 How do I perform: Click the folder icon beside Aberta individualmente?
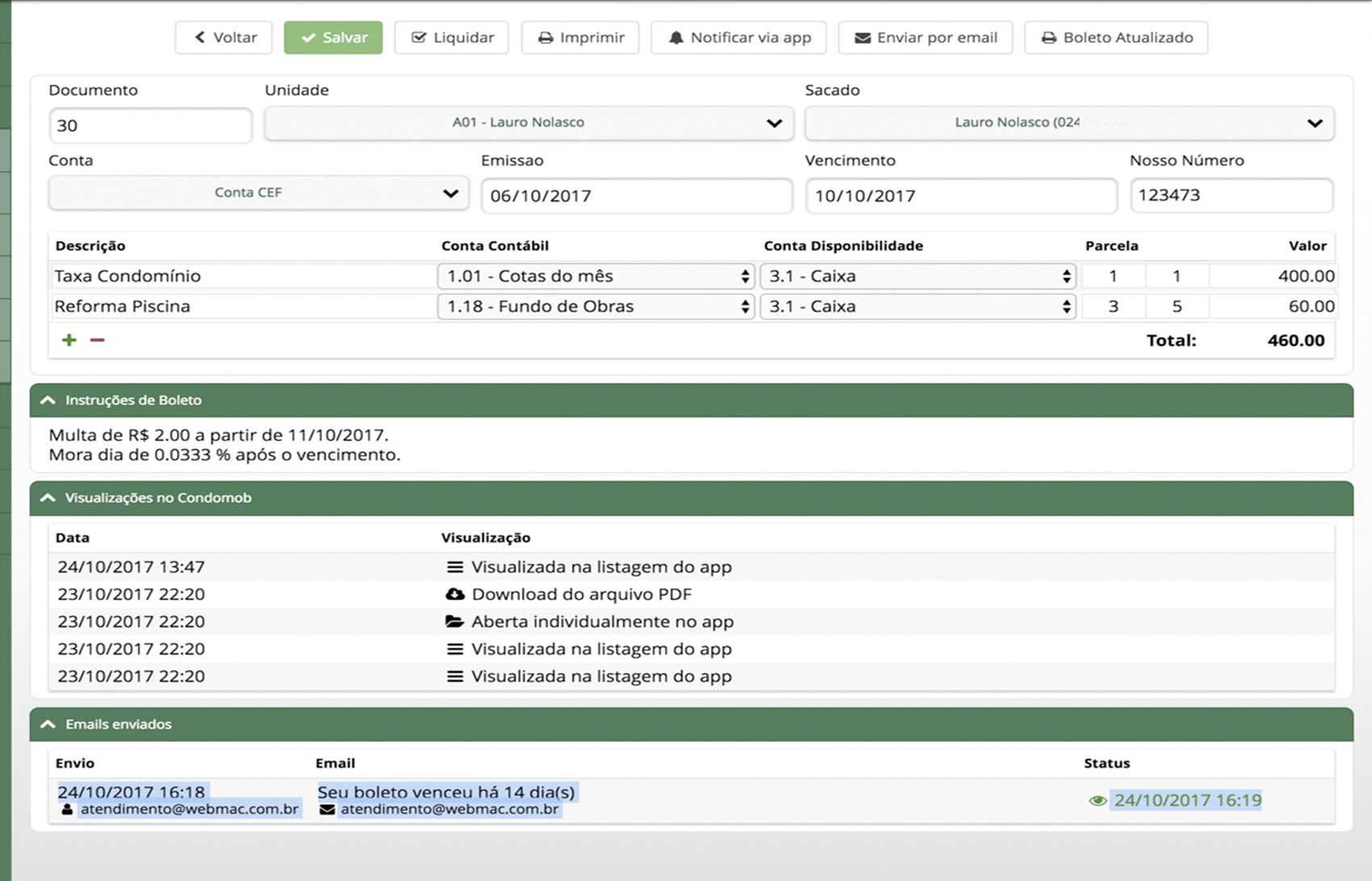pos(455,622)
